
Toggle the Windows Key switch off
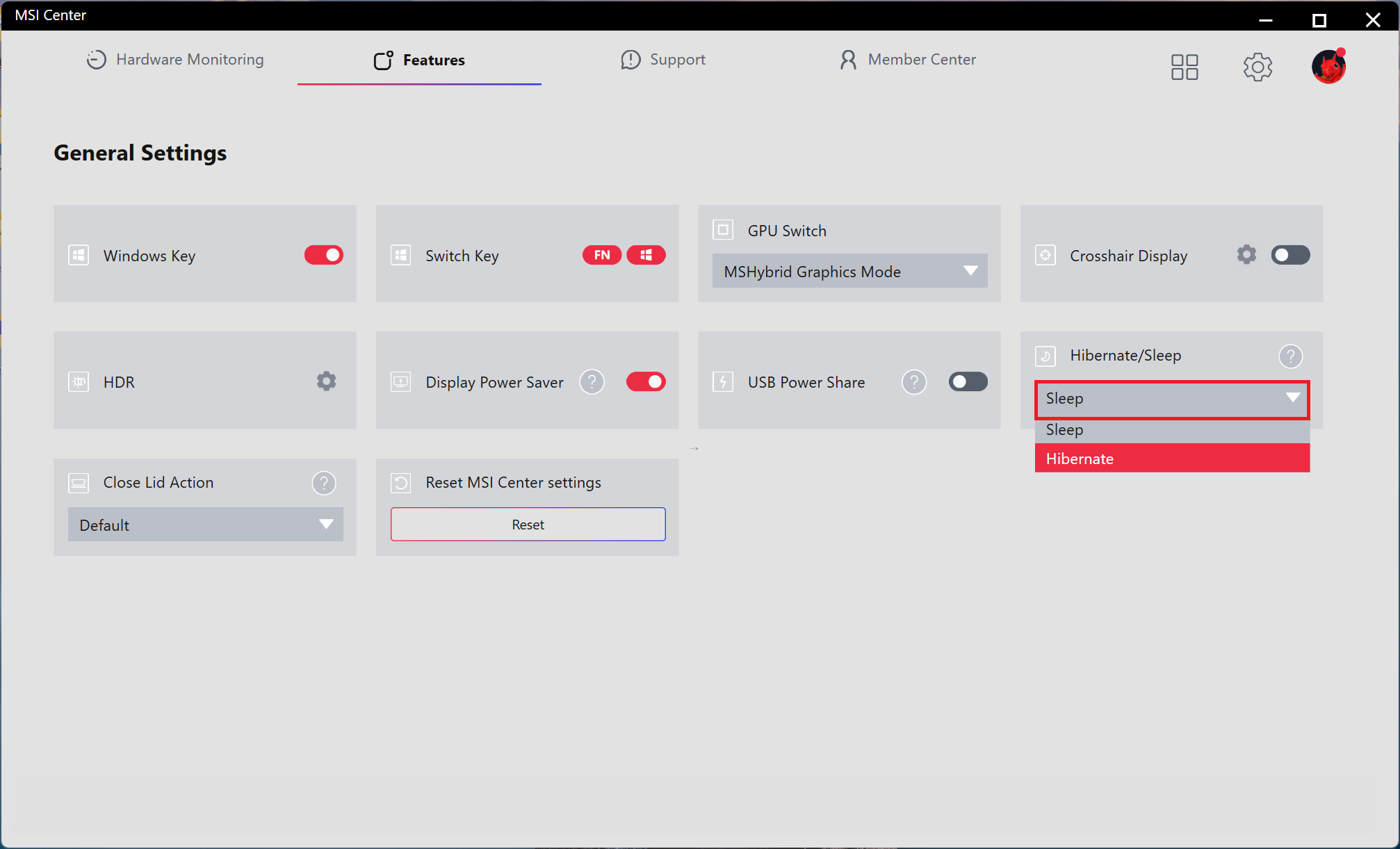(324, 255)
